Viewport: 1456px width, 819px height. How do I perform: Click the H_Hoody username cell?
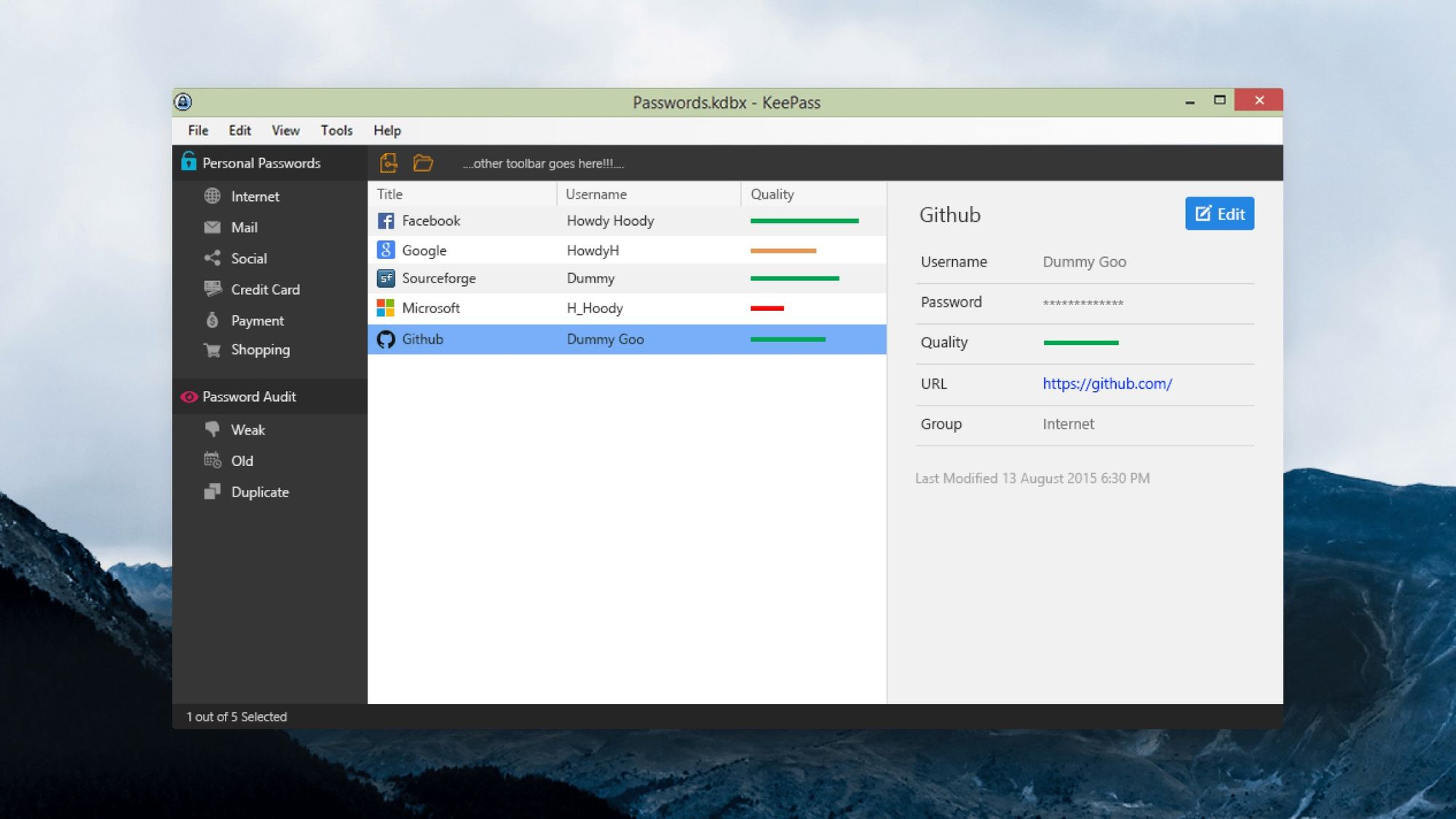pos(595,308)
